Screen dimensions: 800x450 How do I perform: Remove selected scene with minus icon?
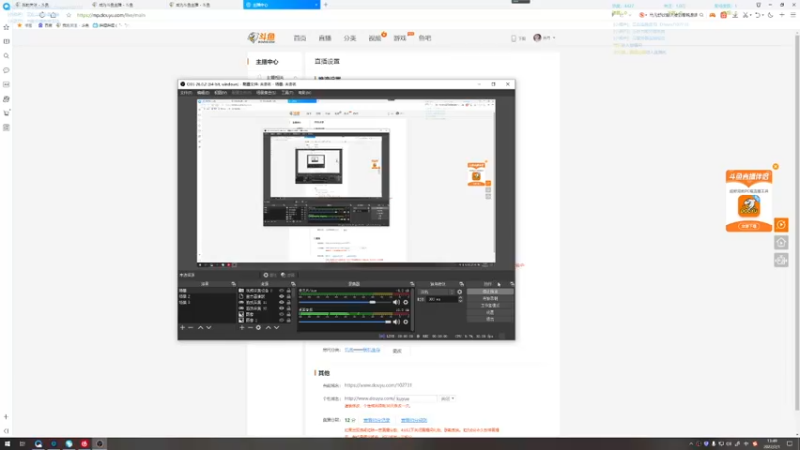(x=191, y=328)
